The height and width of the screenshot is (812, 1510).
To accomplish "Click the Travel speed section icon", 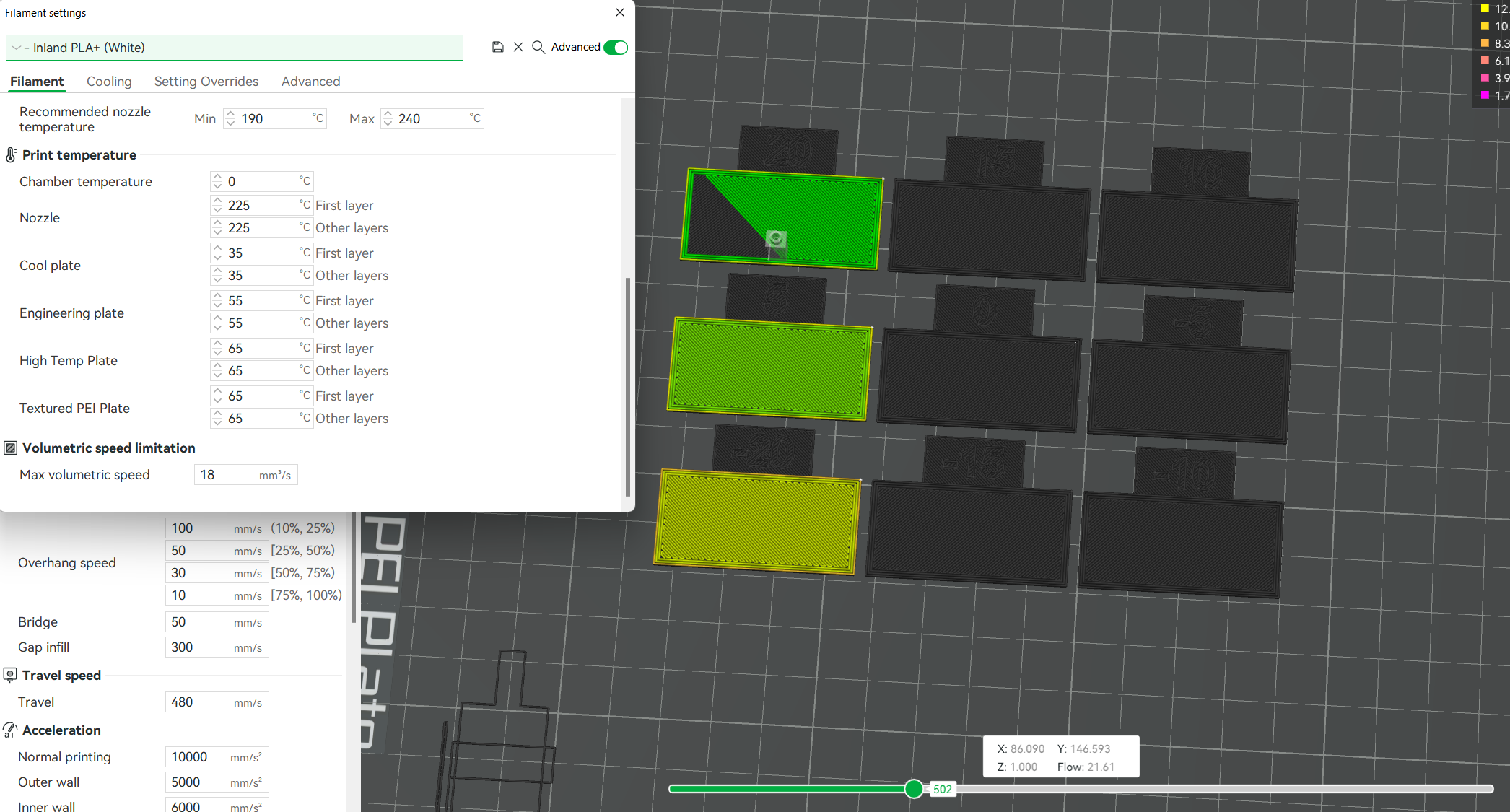I will 11,676.
